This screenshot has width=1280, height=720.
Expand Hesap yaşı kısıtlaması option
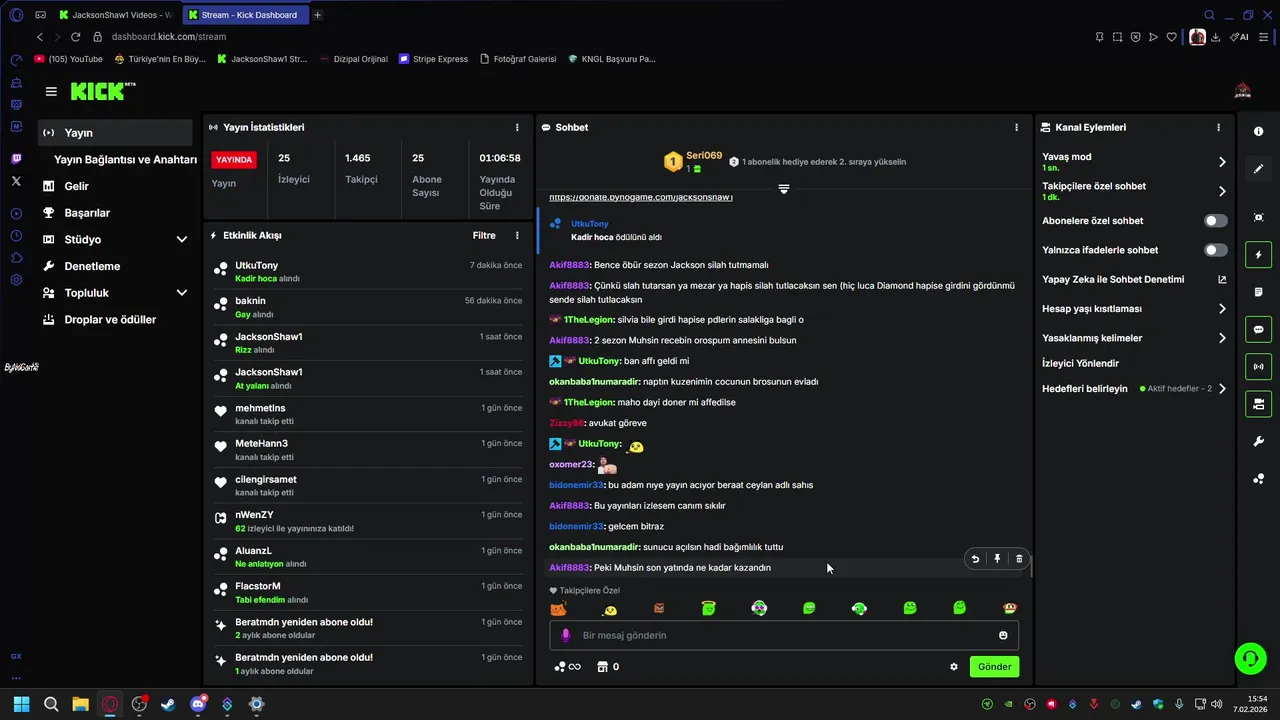tap(1222, 309)
